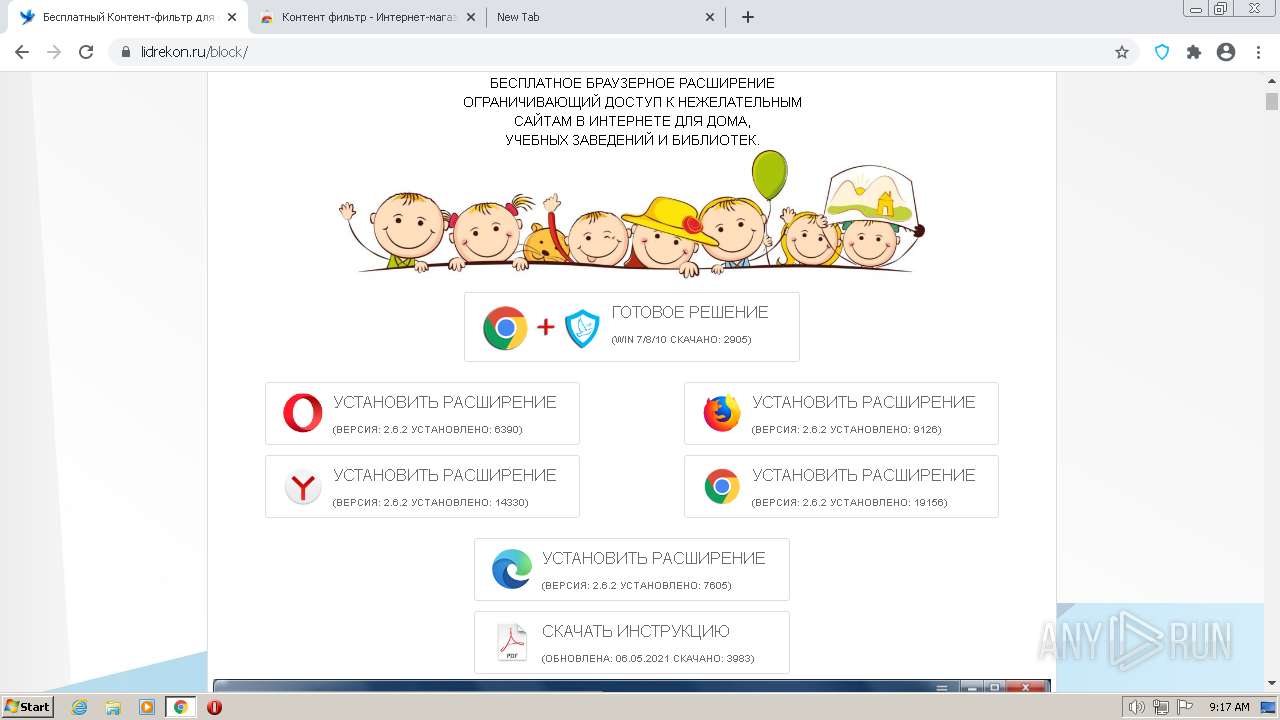
Task: Click the Chrome logo in the 19156 installs button
Action: point(721,487)
